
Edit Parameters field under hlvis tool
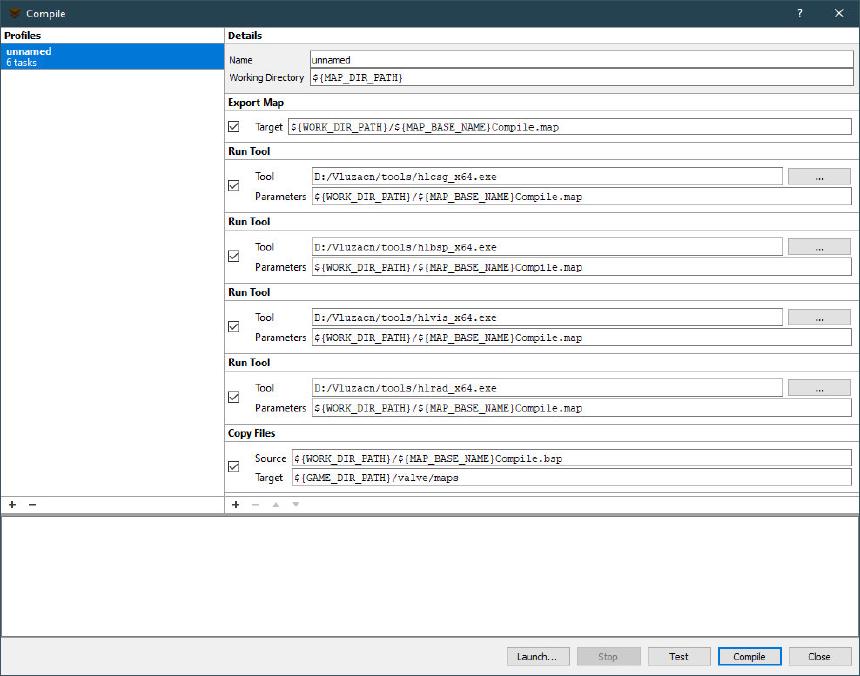point(581,337)
